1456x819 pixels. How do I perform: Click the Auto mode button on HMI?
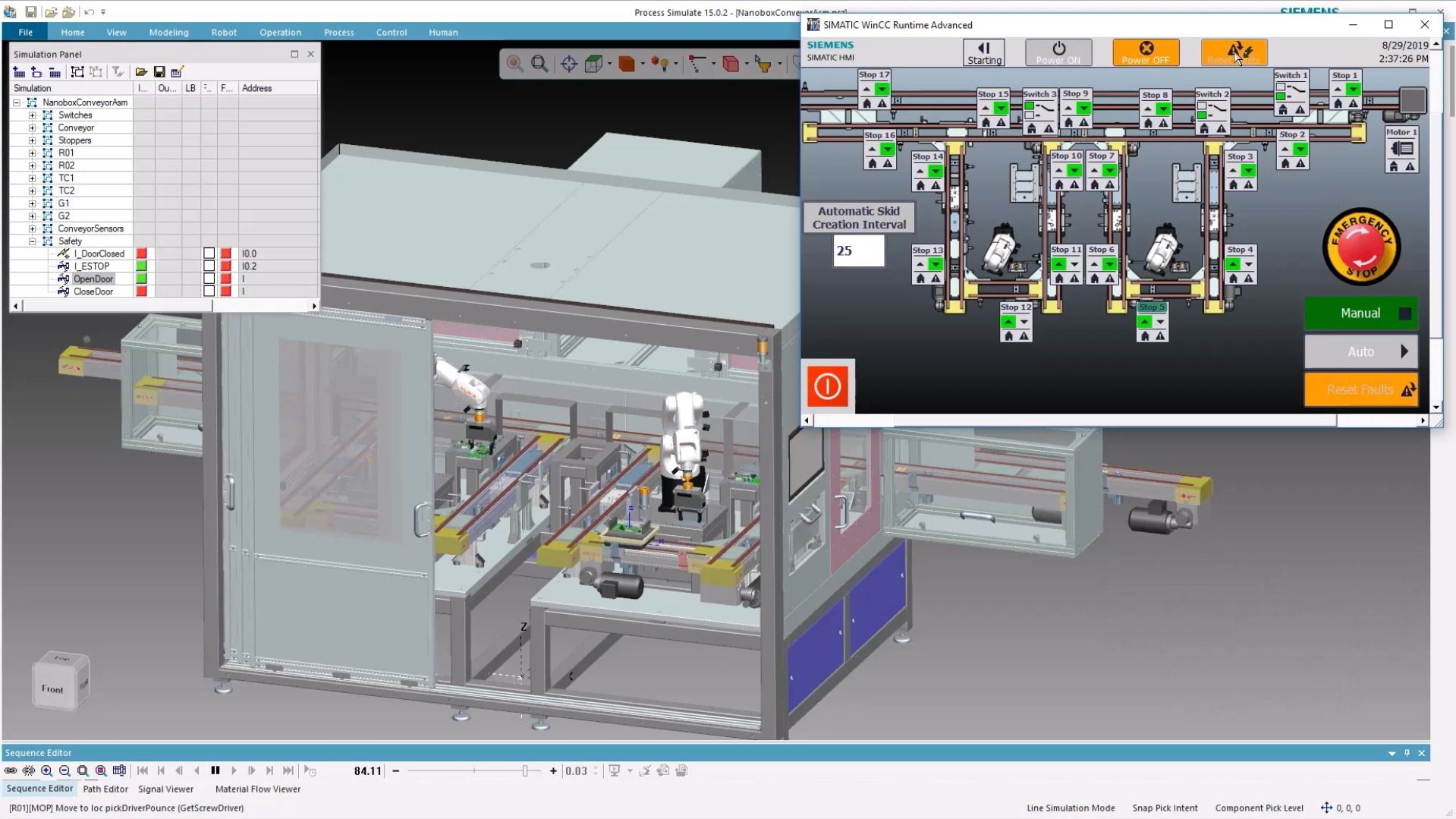1360,351
